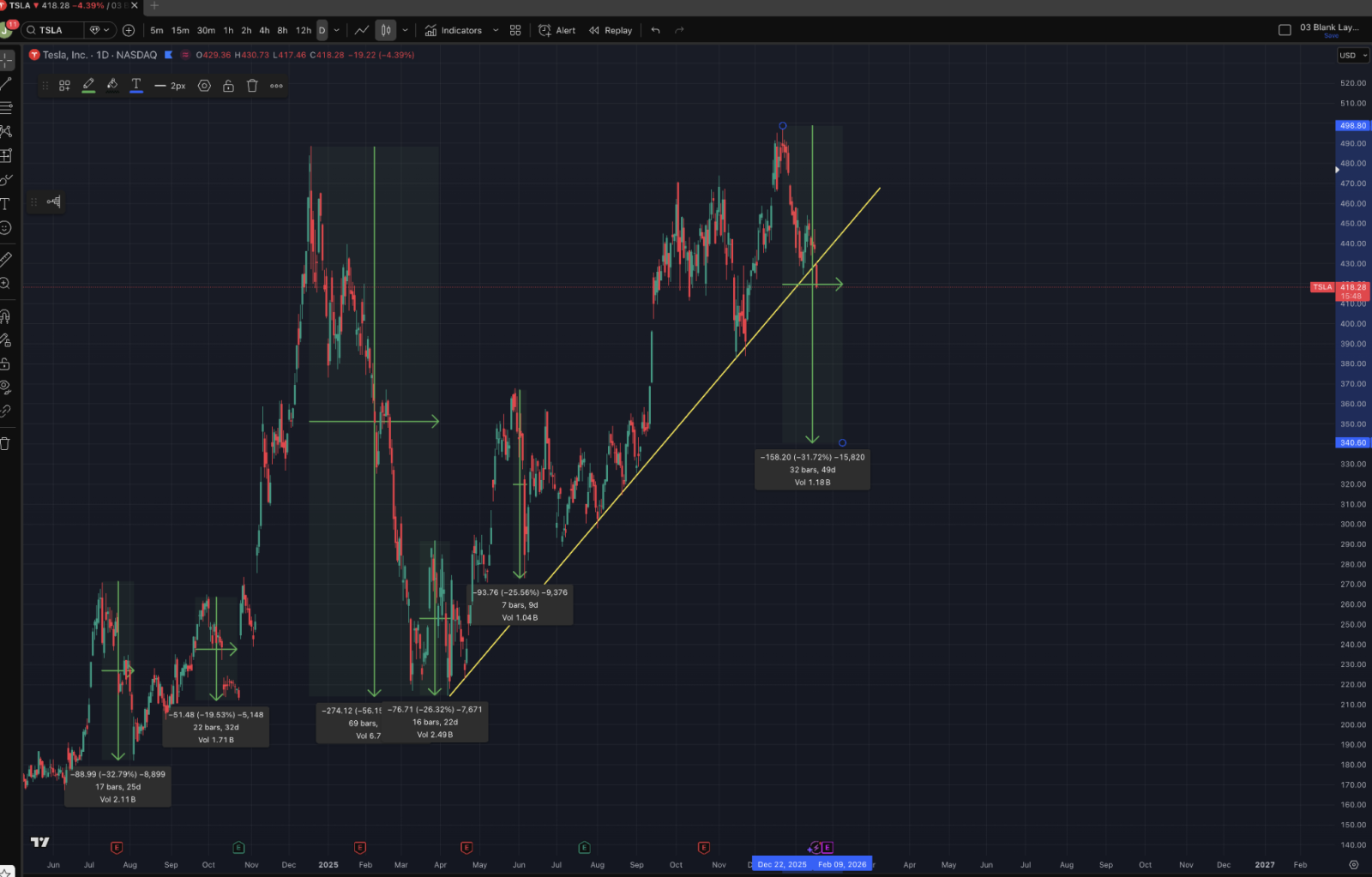
Task: Click the blue flag next to NASDAQ
Action: click(x=168, y=55)
